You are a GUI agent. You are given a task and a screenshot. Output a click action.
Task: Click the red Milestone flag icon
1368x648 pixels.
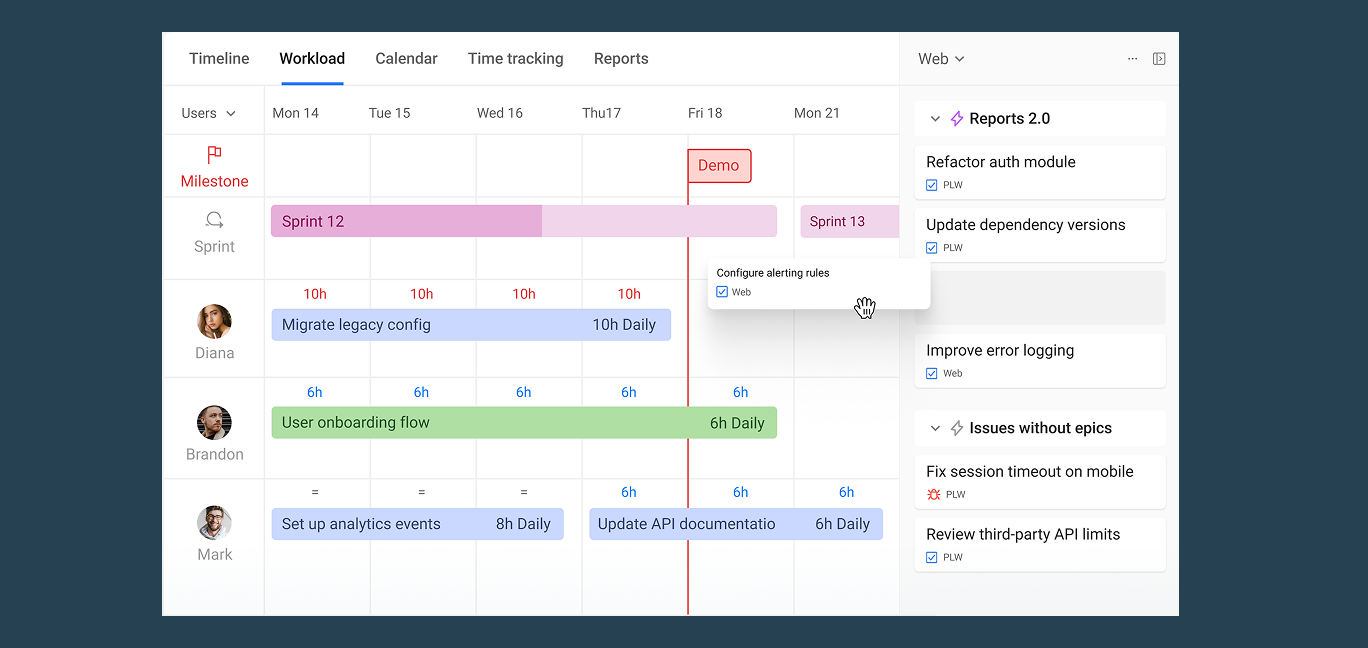tap(214, 155)
